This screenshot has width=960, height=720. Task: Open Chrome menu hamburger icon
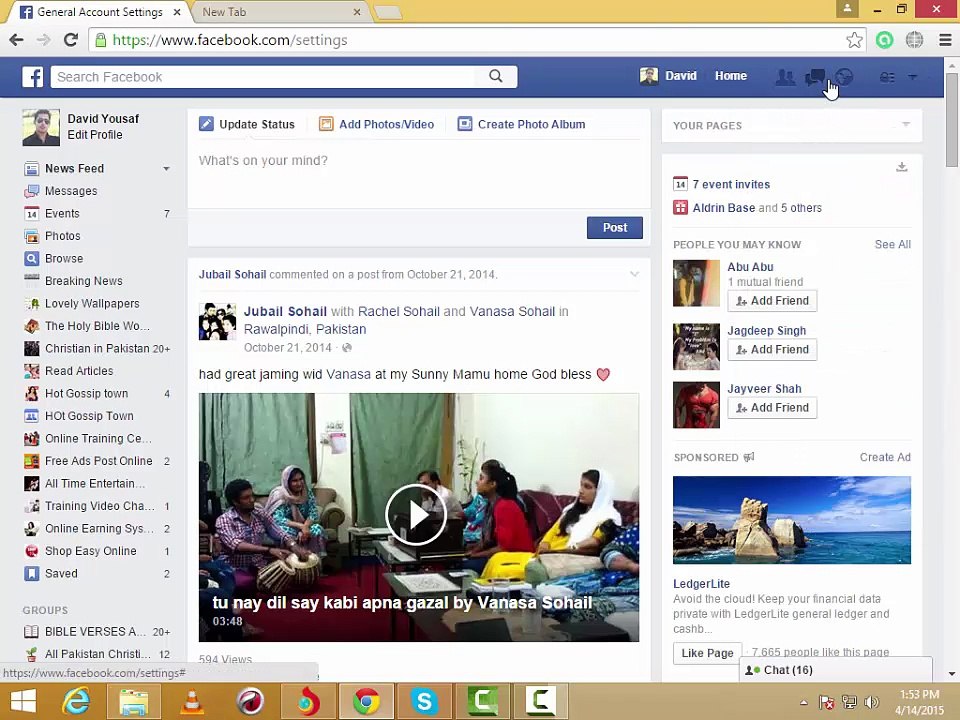click(945, 40)
